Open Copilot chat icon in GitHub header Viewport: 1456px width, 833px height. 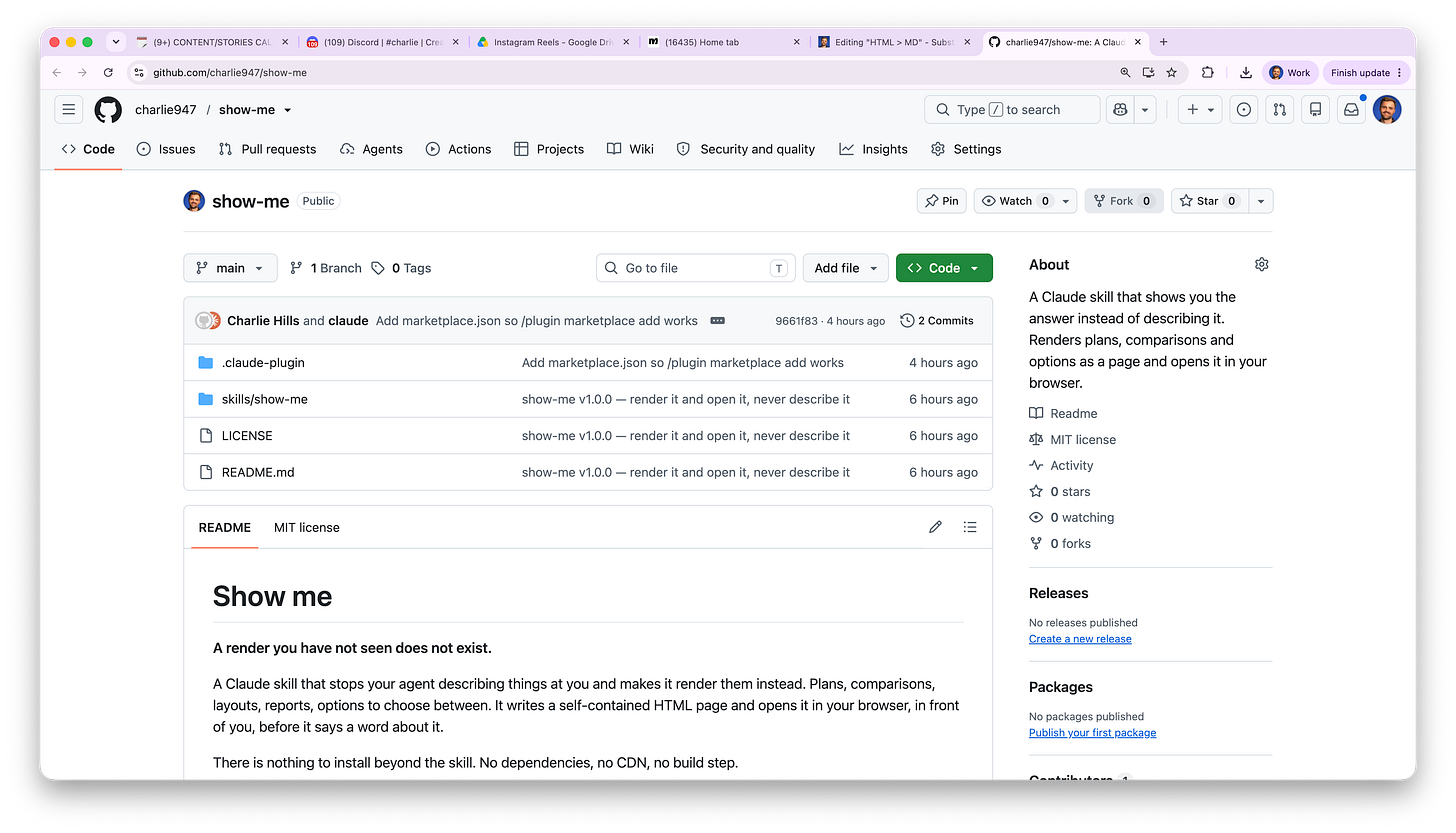(1119, 110)
